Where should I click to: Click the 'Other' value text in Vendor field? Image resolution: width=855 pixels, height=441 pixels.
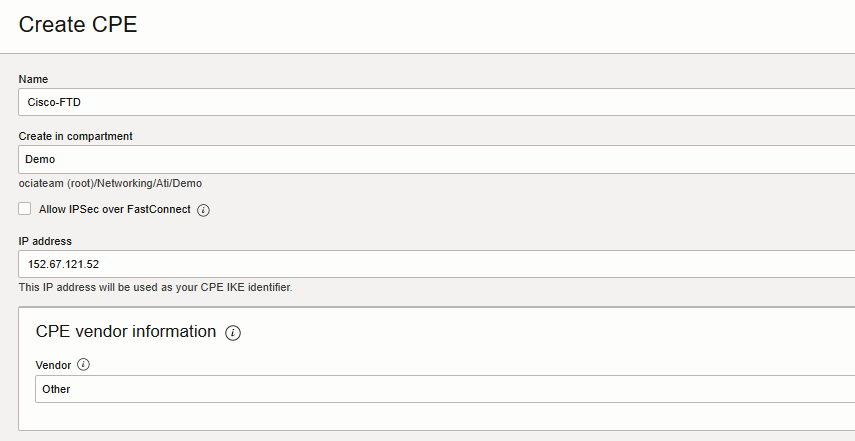pos(56,389)
